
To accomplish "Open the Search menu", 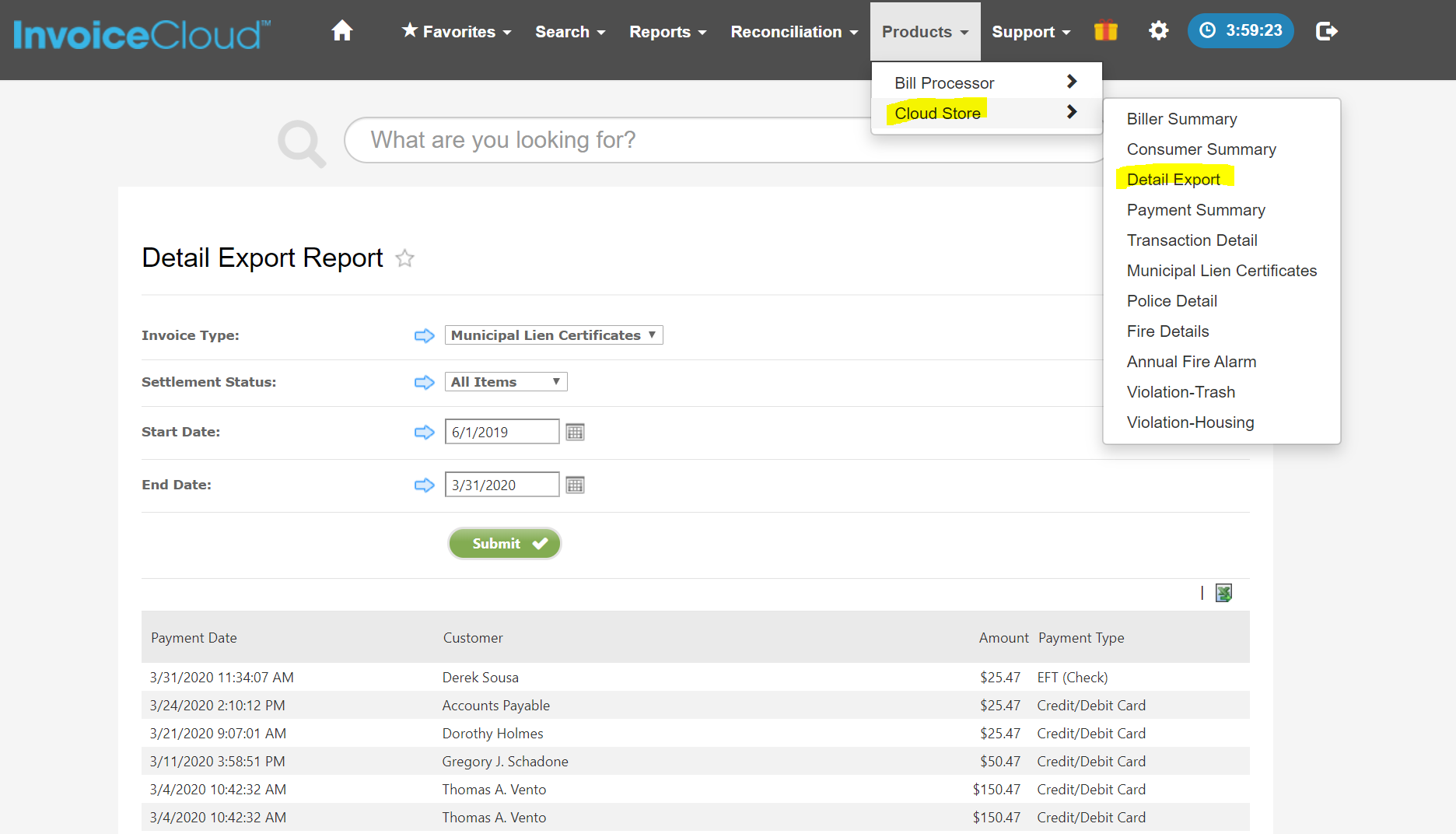I will pyautogui.click(x=570, y=32).
